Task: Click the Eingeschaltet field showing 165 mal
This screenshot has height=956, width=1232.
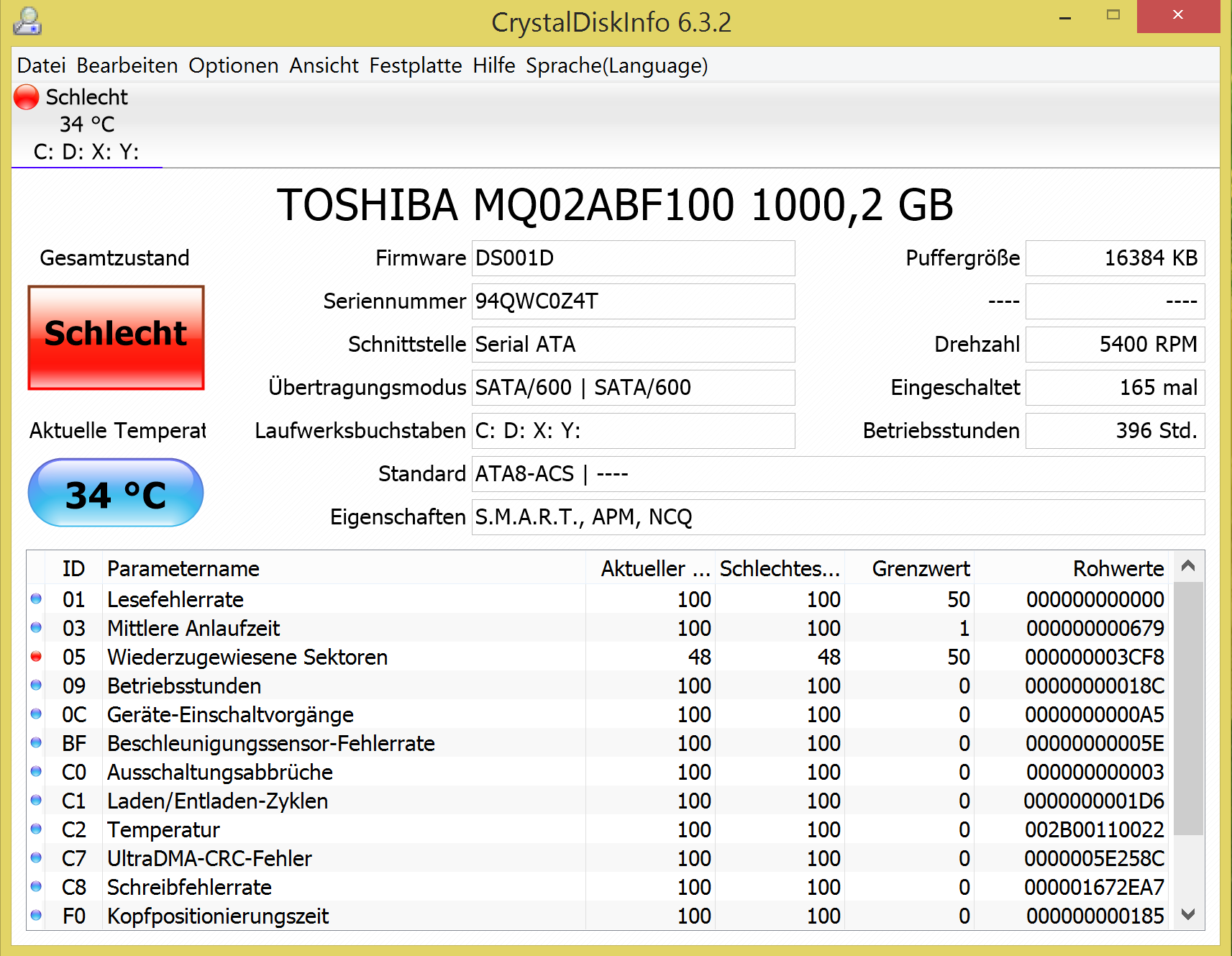Action: click(x=1115, y=388)
